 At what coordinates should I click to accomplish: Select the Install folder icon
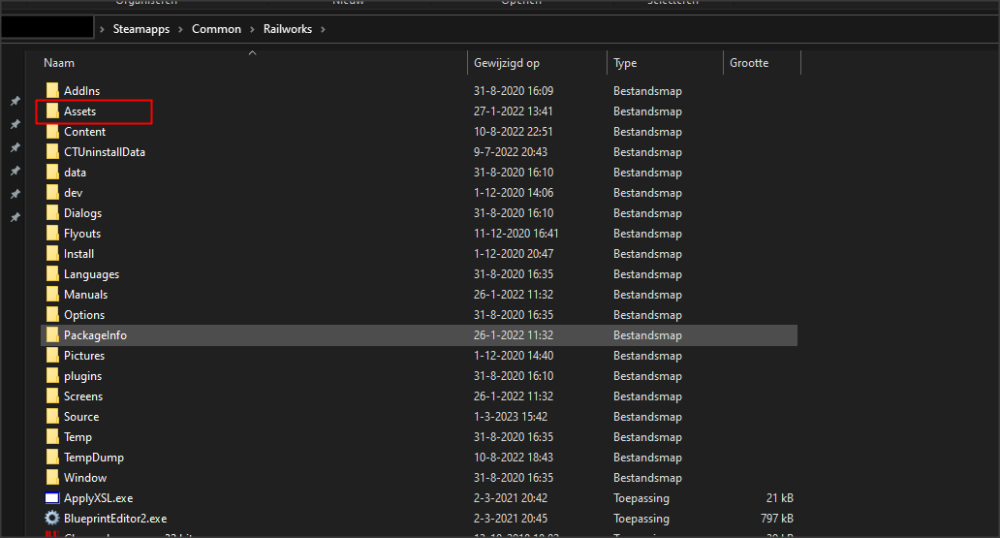pyautogui.click(x=52, y=254)
